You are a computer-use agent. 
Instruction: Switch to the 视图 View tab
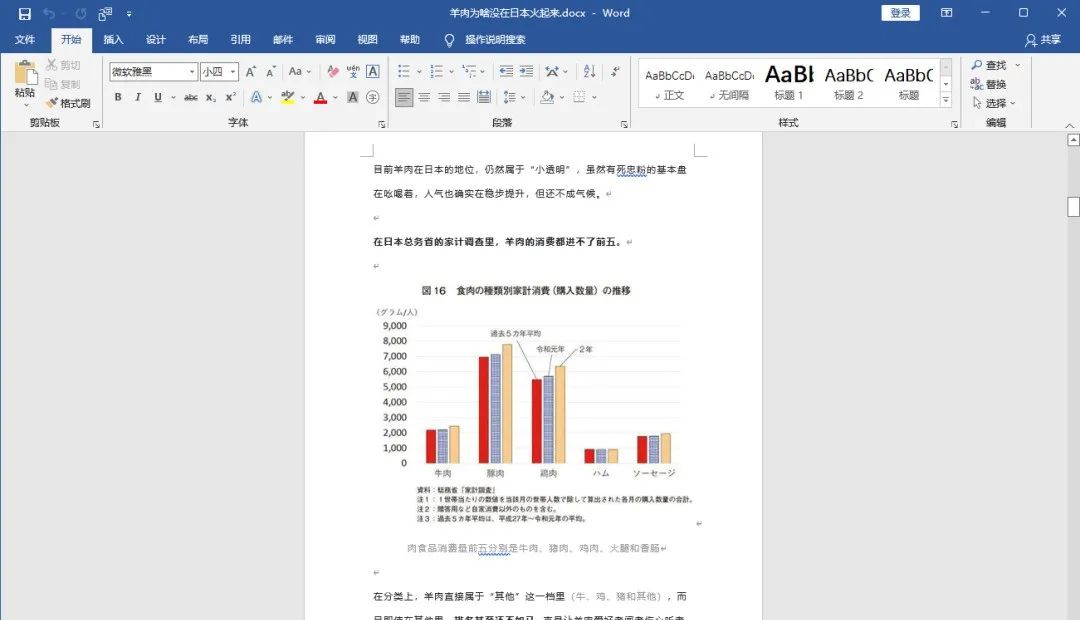[367, 40]
